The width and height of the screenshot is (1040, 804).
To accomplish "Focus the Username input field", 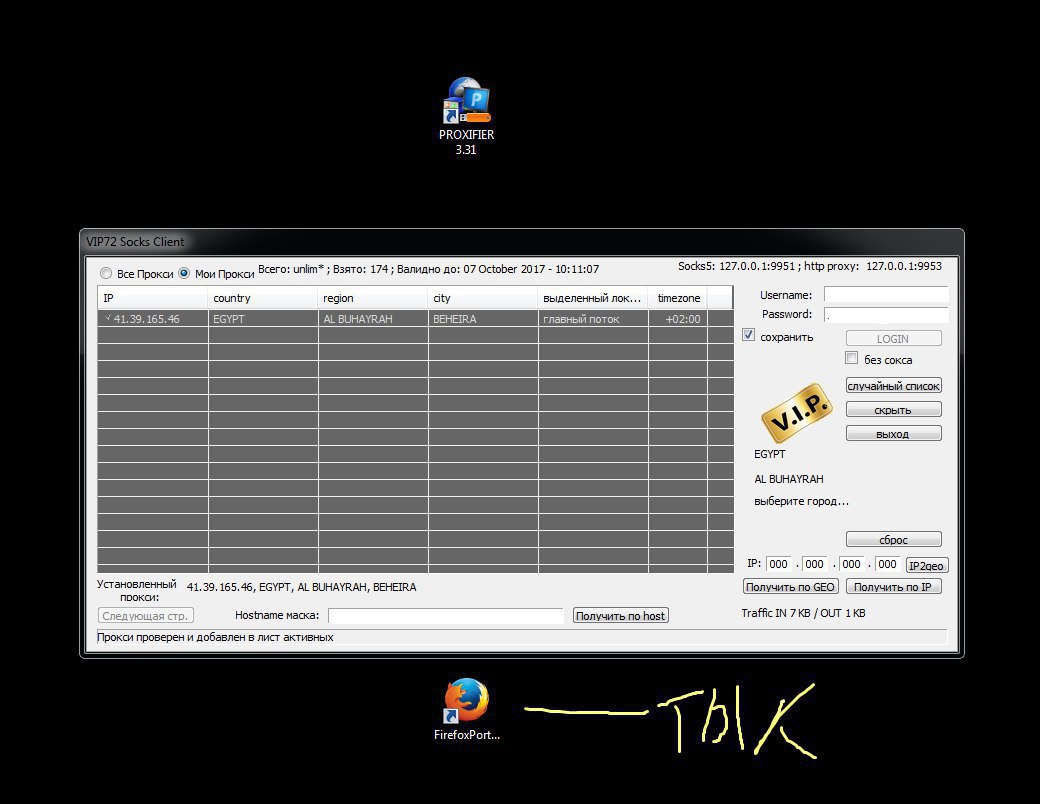I will pyautogui.click(x=885, y=295).
